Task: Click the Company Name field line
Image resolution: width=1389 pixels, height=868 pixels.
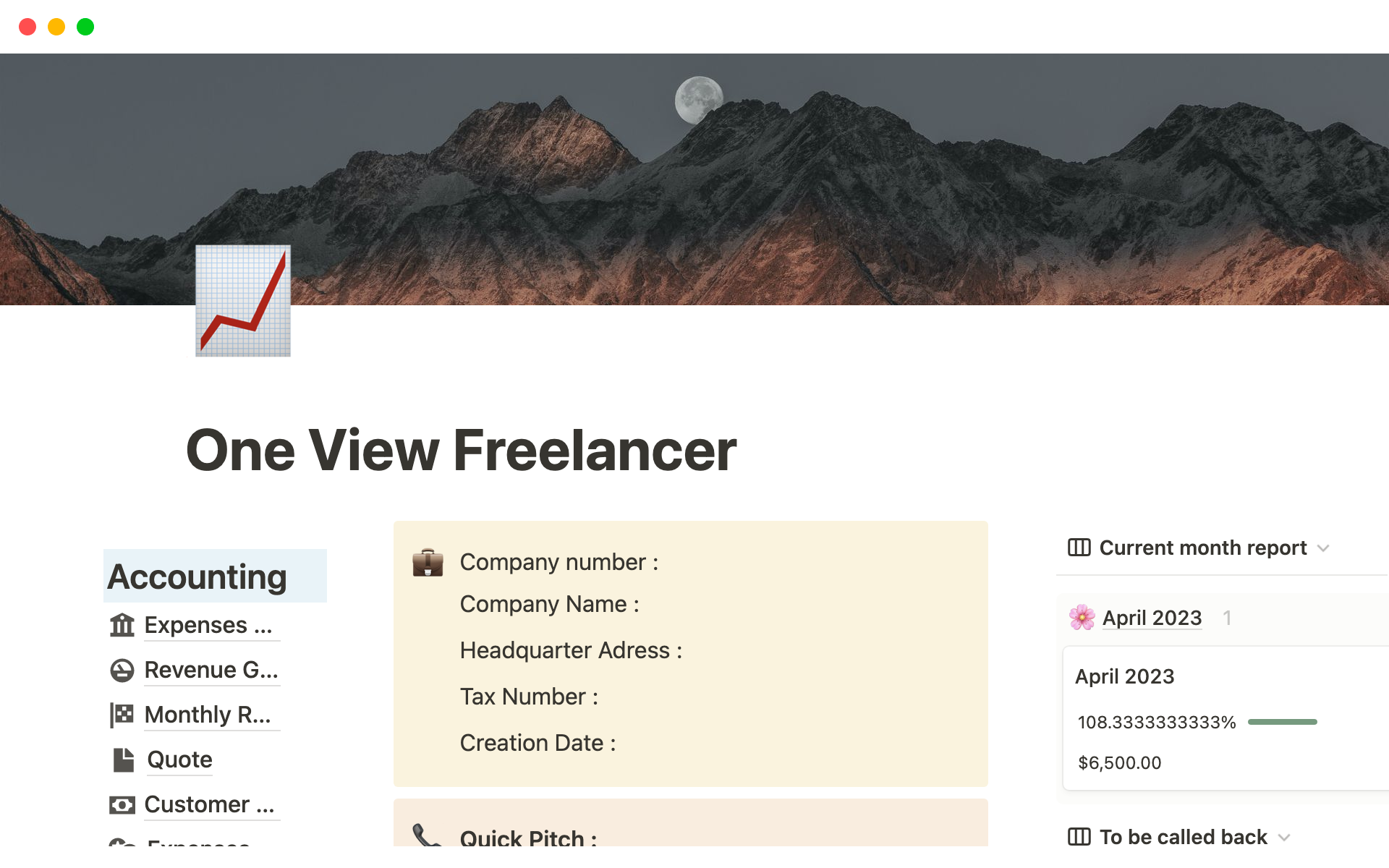Action: pos(549,604)
